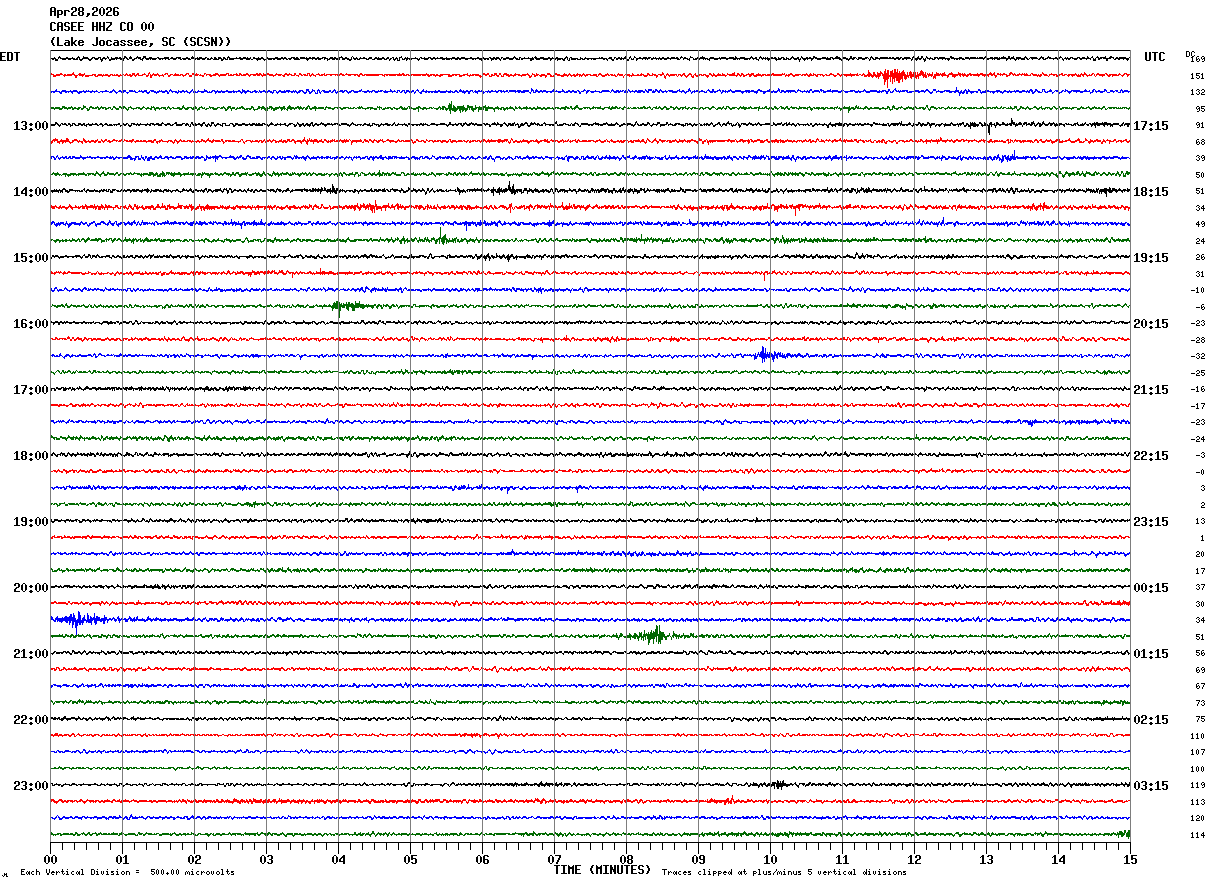
Task: Click minute 02 on the time axis
Action: point(194,859)
